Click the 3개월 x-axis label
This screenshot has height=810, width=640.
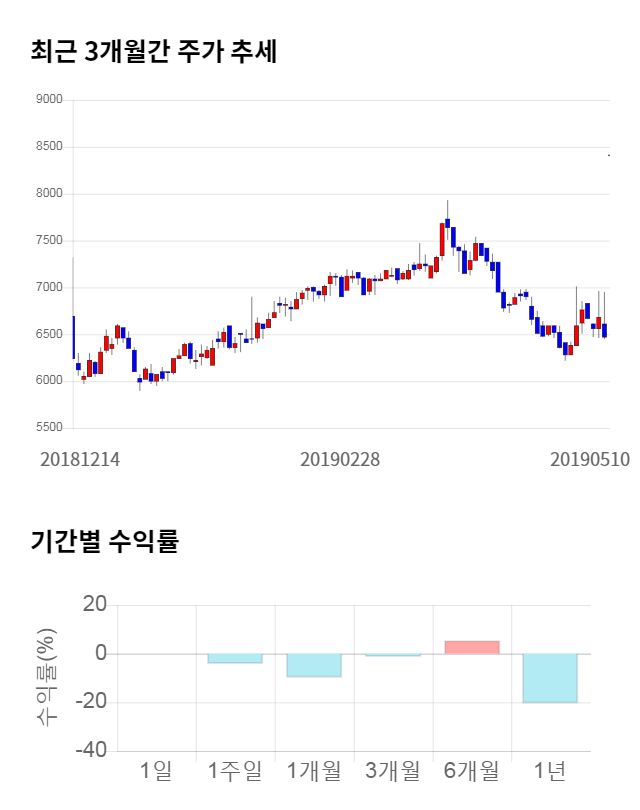(x=393, y=771)
